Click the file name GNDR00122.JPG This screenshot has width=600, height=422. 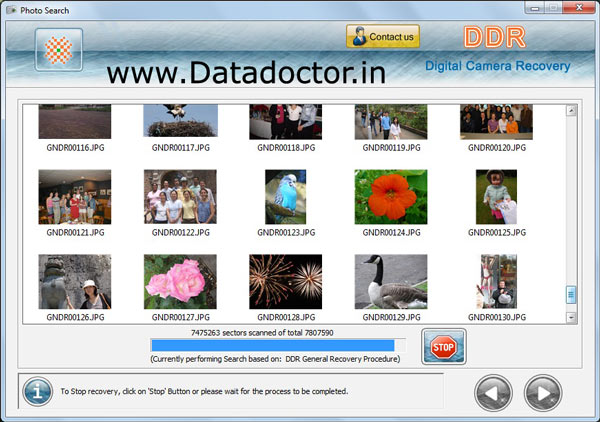click(181, 233)
